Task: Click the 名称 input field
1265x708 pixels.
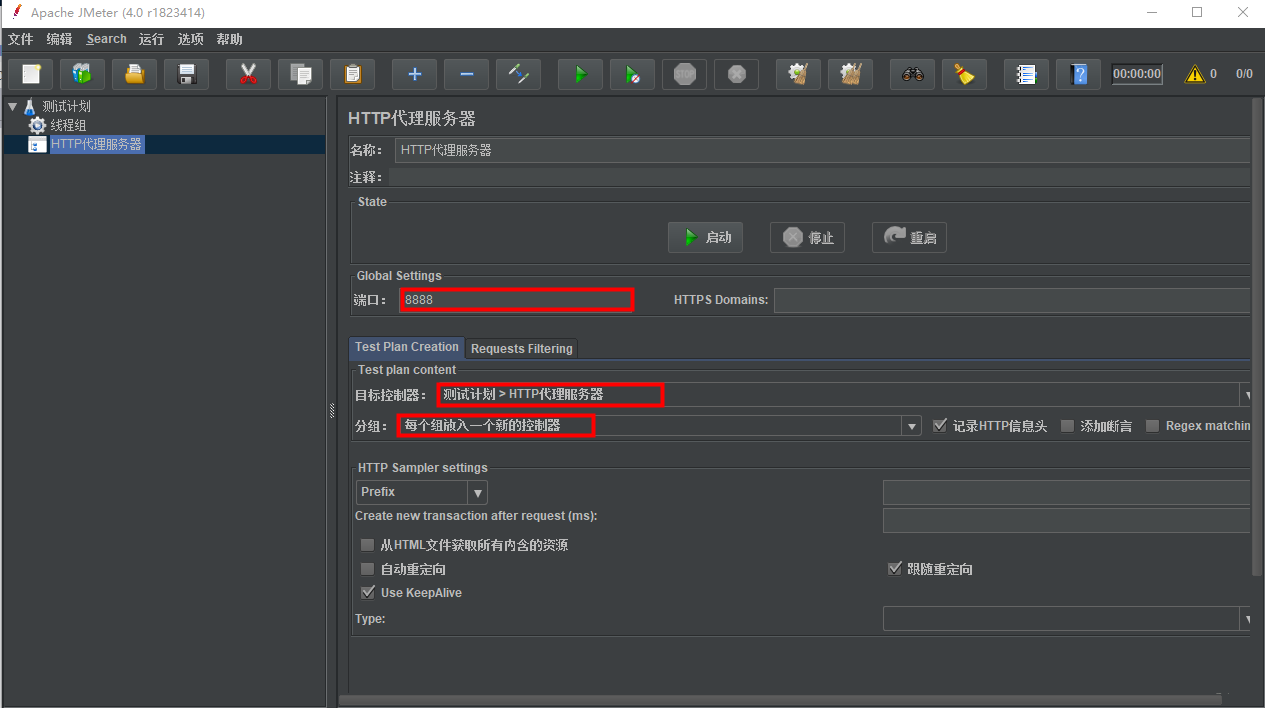Action: pos(822,150)
